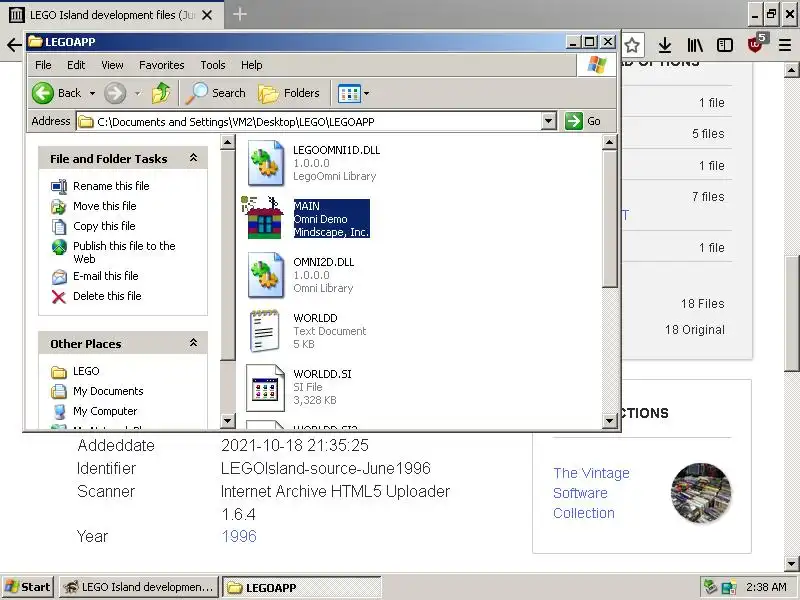Screen dimensions: 800x600
Task: Open the Favorites menu
Action: click(162, 65)
